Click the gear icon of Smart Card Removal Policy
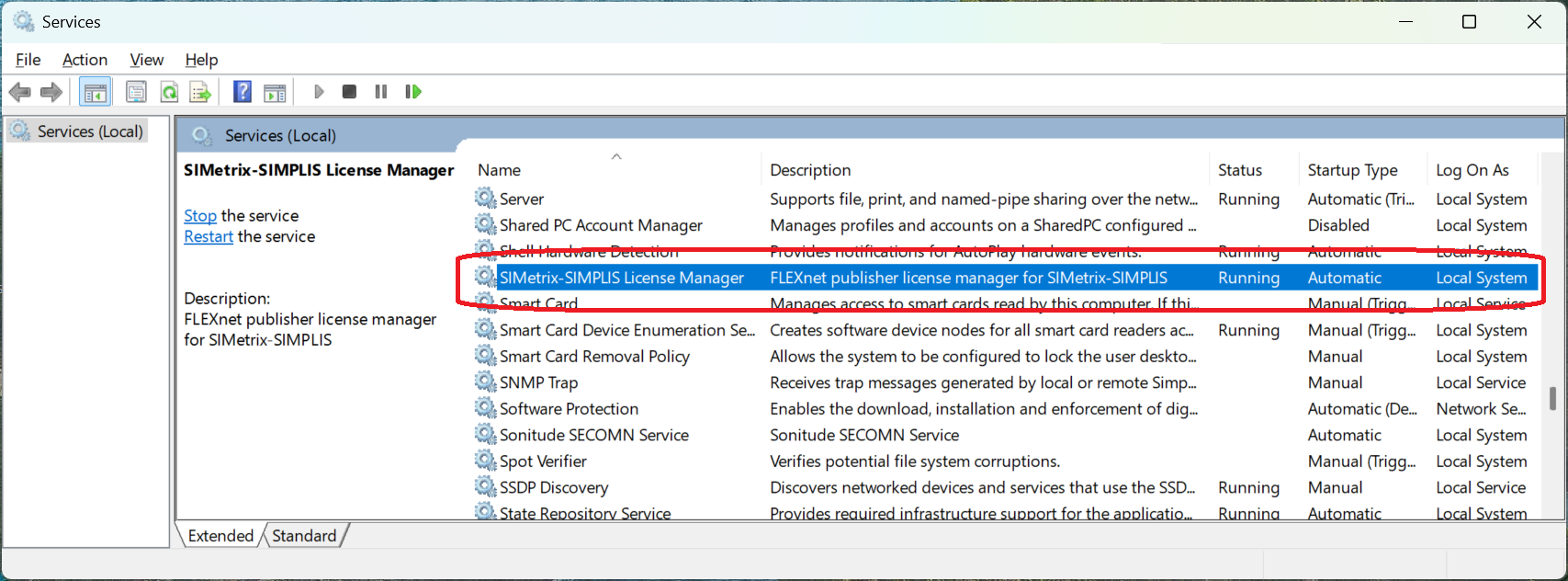This screenshot has width=1568, height=581. [x=485, y=356]
